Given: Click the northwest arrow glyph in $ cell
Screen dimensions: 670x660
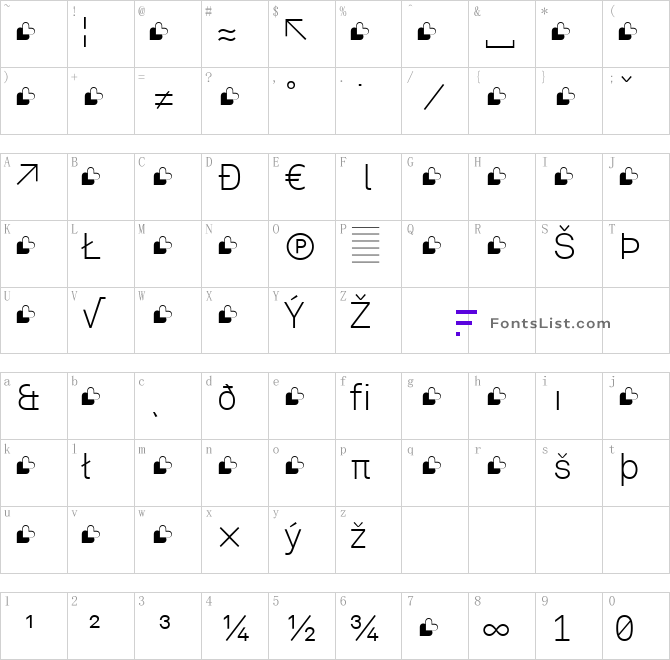Looking at the screenshot, I should [x=296, y=29].
